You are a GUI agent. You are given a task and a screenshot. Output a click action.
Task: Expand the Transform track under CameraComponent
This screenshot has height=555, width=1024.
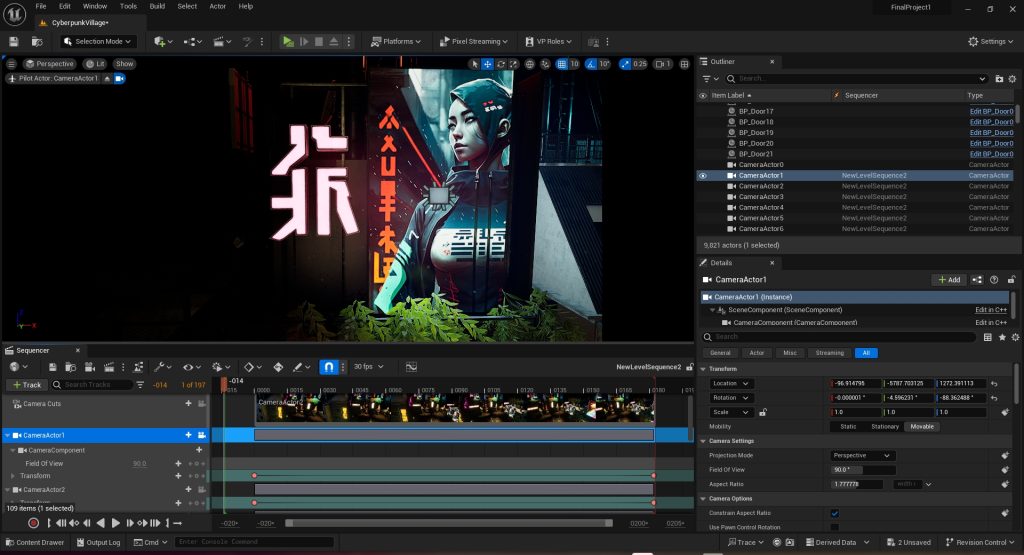(x=13, y=476)
